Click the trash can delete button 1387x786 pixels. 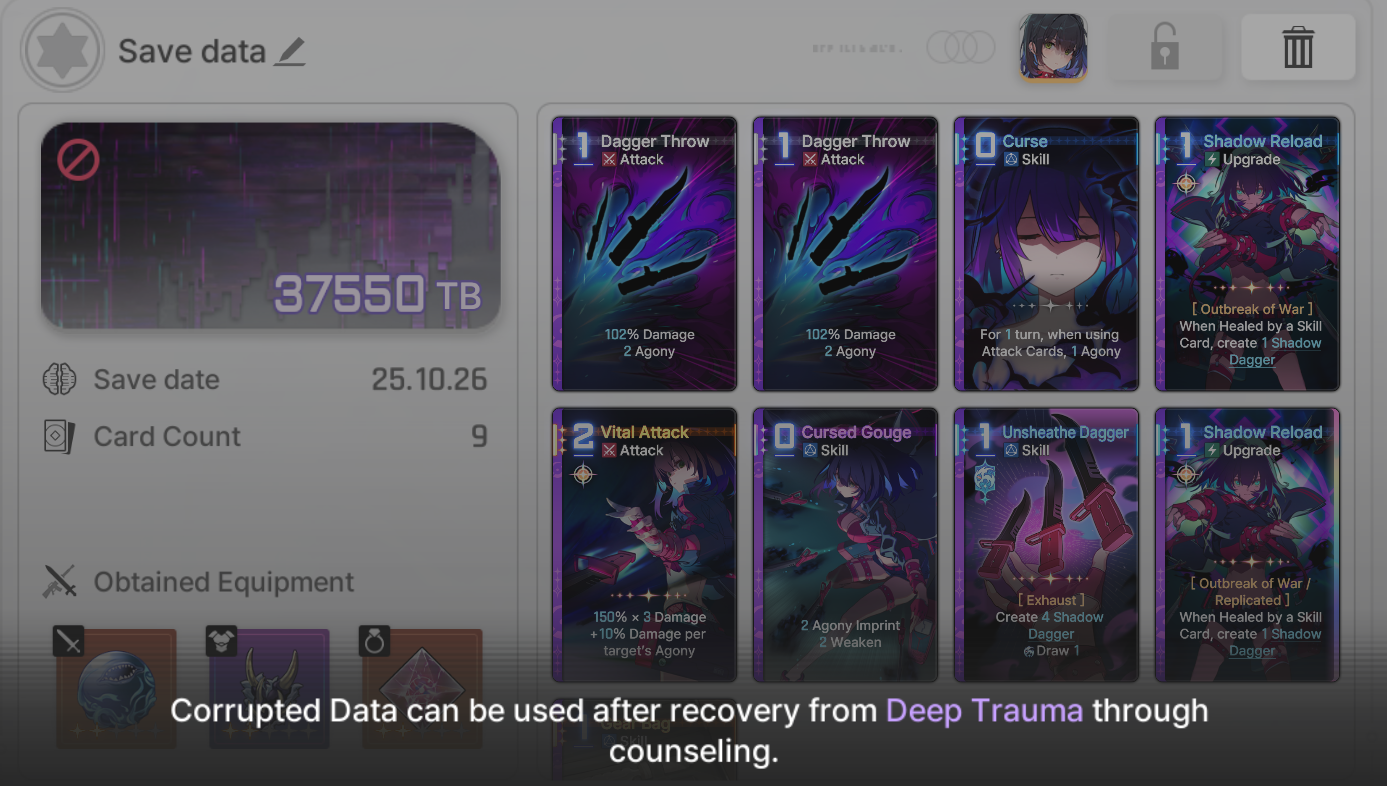click(1298, 47)
